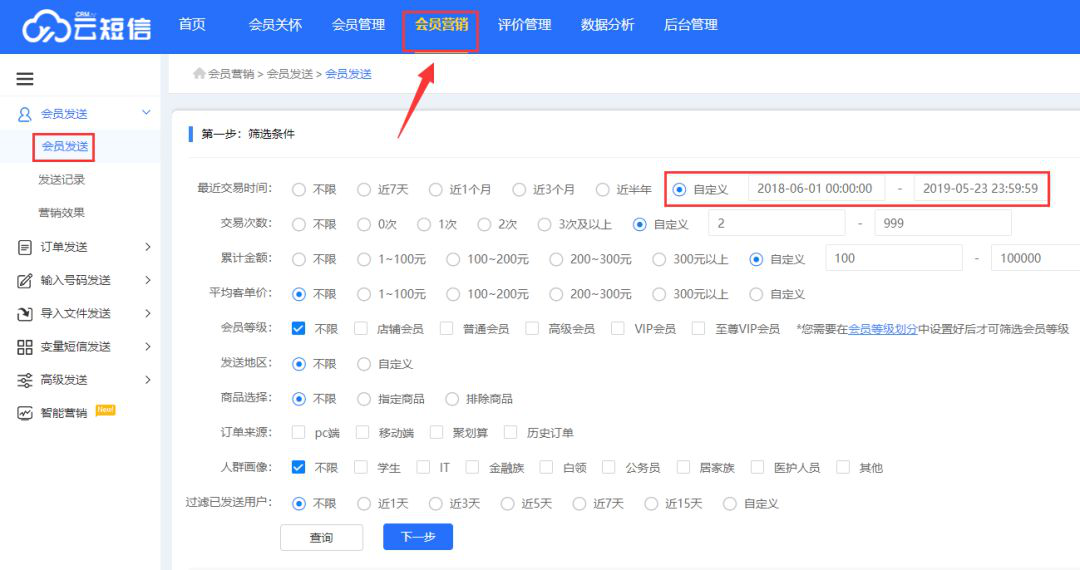Click the 订单发送 document icon

click(25, 247)
